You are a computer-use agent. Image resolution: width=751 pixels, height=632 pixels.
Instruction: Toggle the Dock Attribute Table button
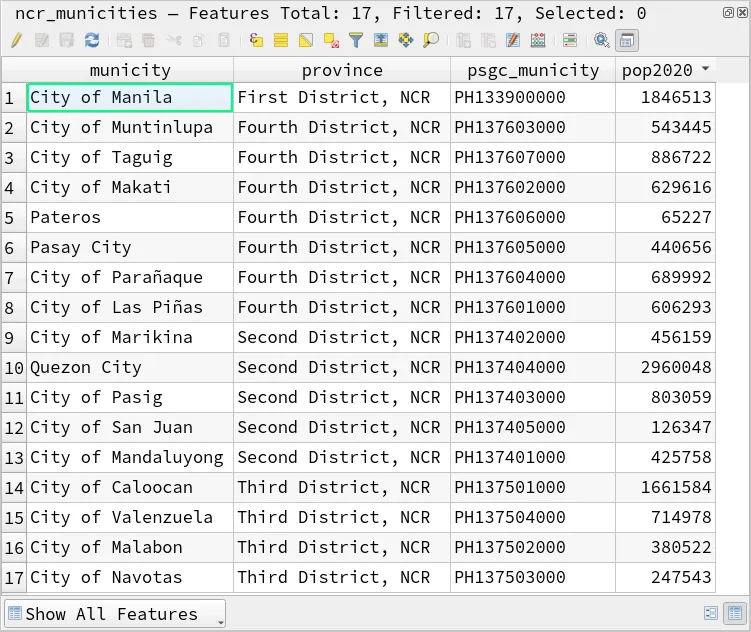click(x=626, y=40)
